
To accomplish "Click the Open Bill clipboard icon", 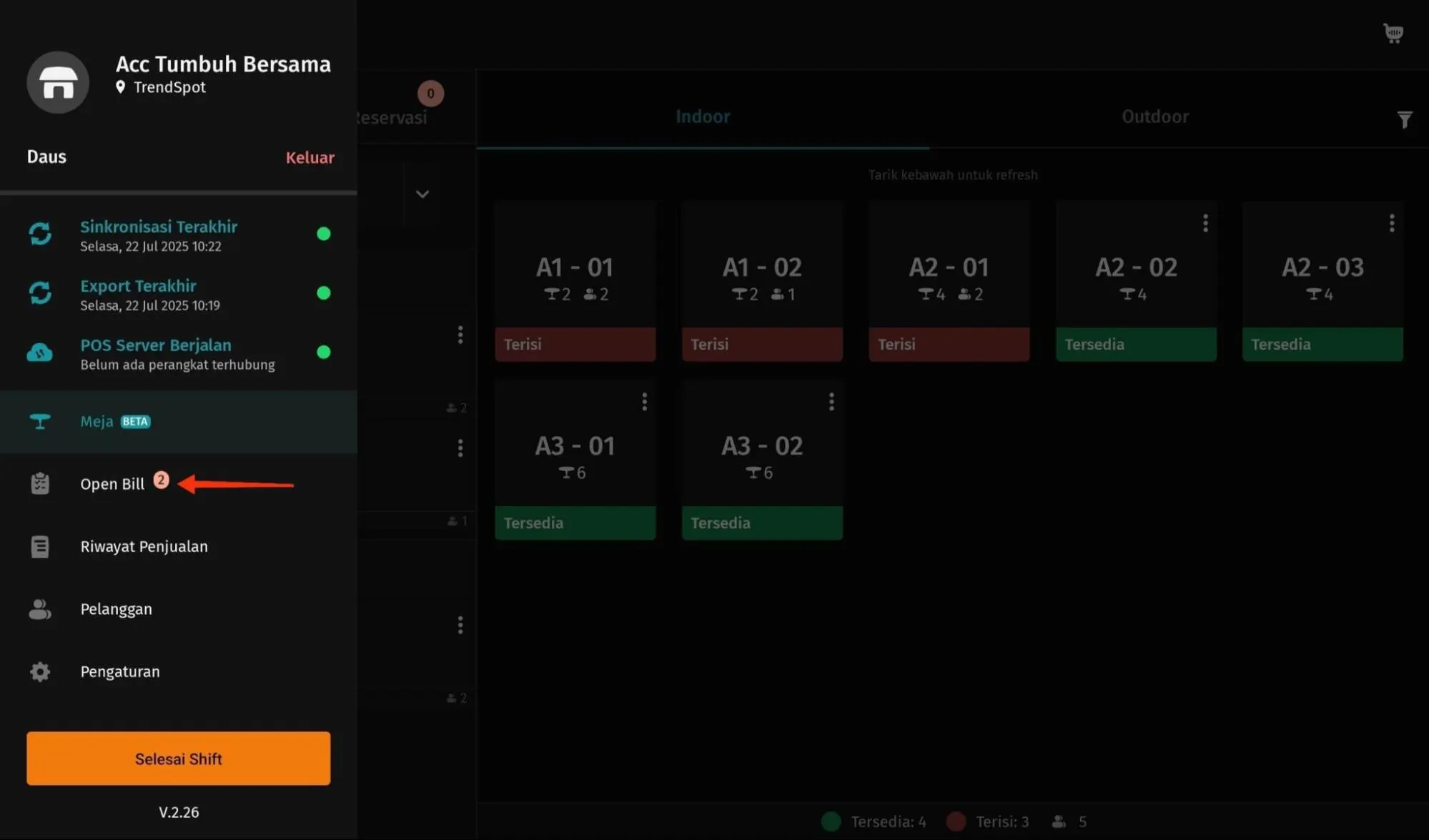I will 40,484.
